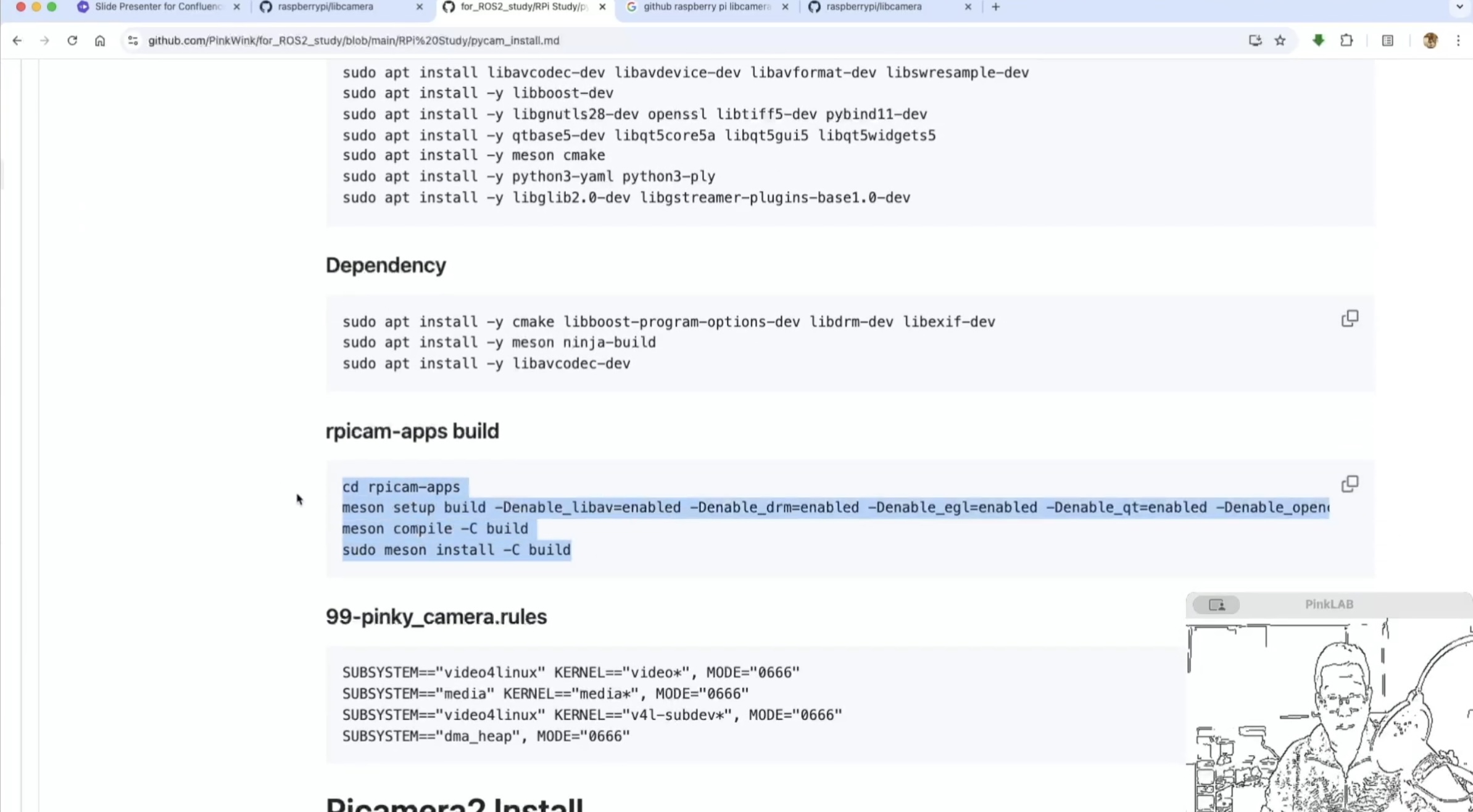This screenshot has height=812, width=1473.
Task: Open site information icon in address bar
Action: tap(133, 41)
